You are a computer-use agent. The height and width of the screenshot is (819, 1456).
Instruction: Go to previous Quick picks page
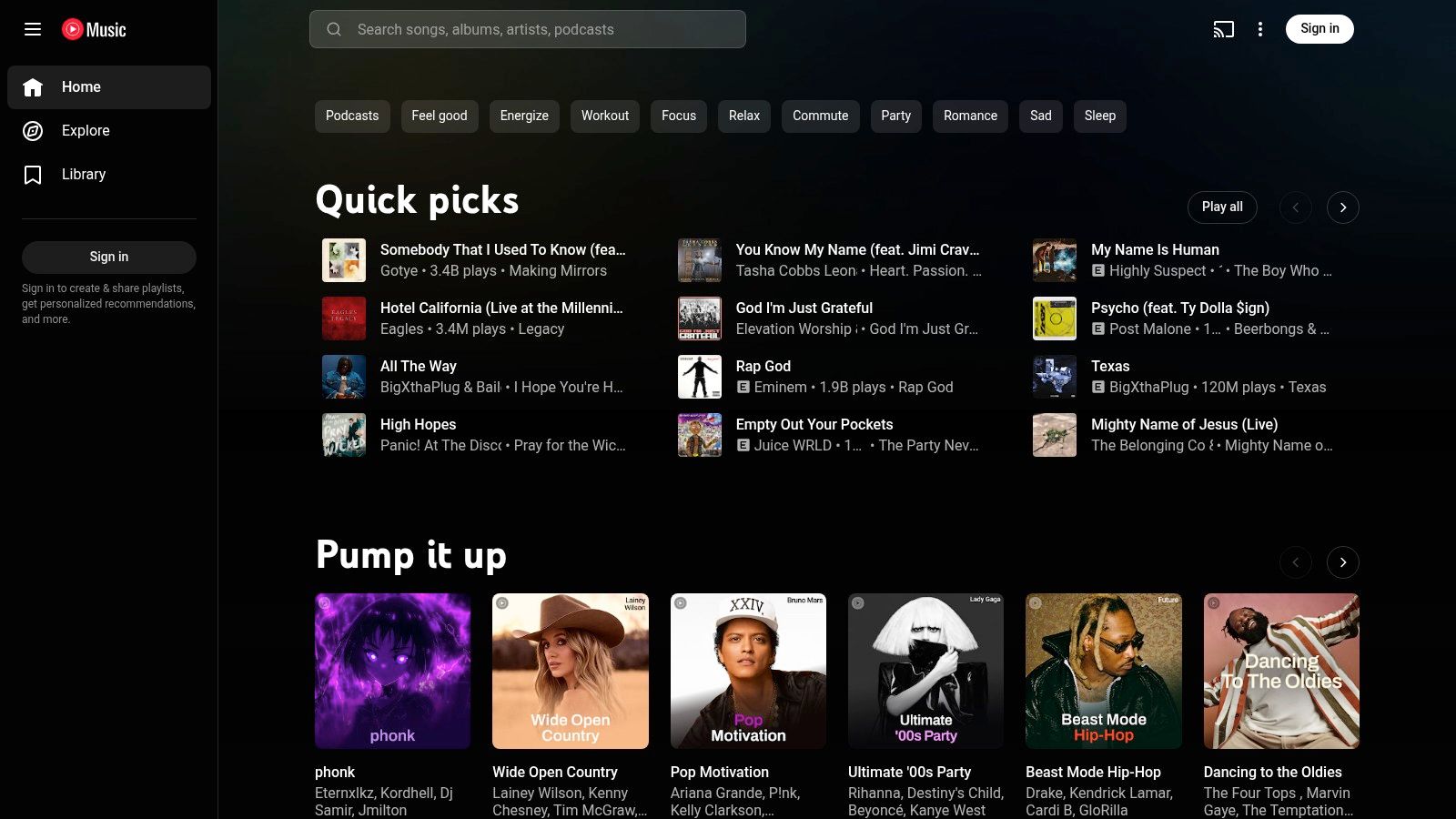click(x=1296, y=207)
